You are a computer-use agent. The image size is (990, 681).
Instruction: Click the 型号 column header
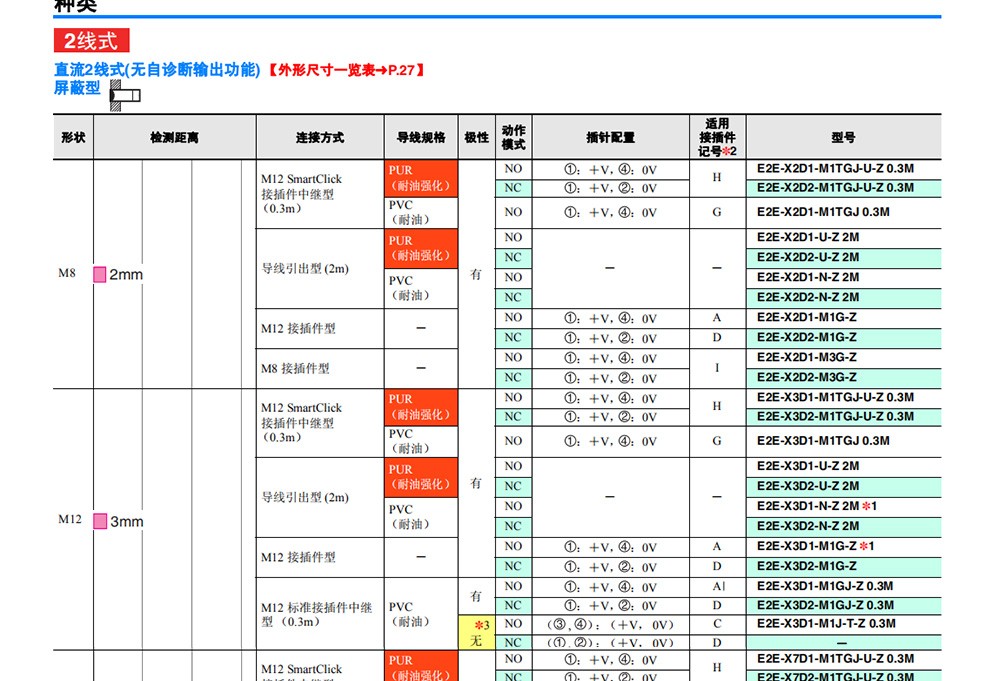point(843,137)
